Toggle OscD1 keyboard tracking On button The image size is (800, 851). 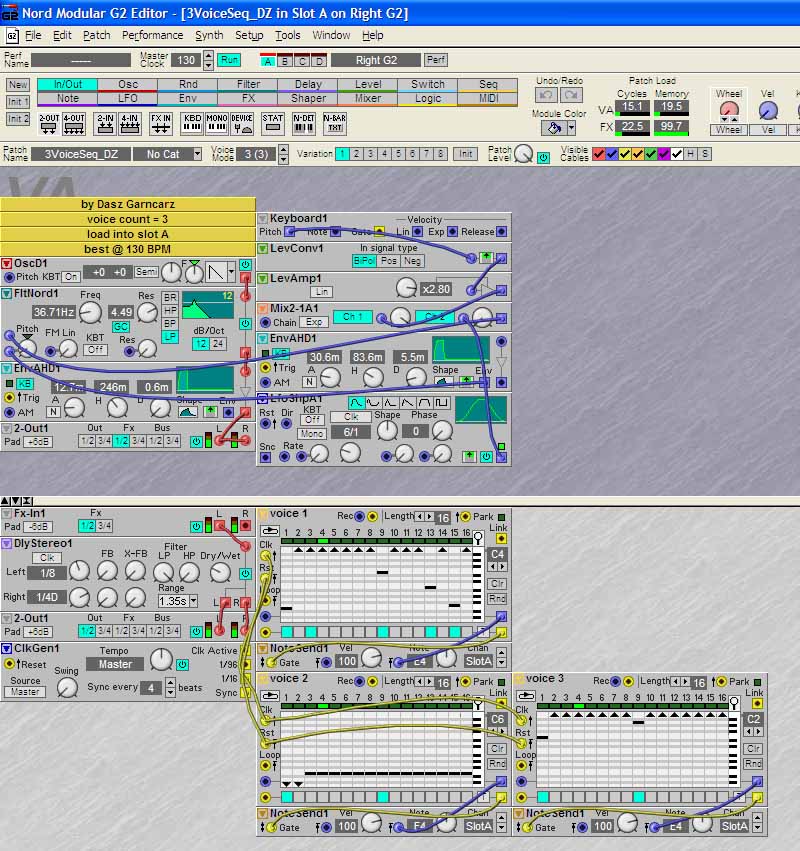(71, 276)
